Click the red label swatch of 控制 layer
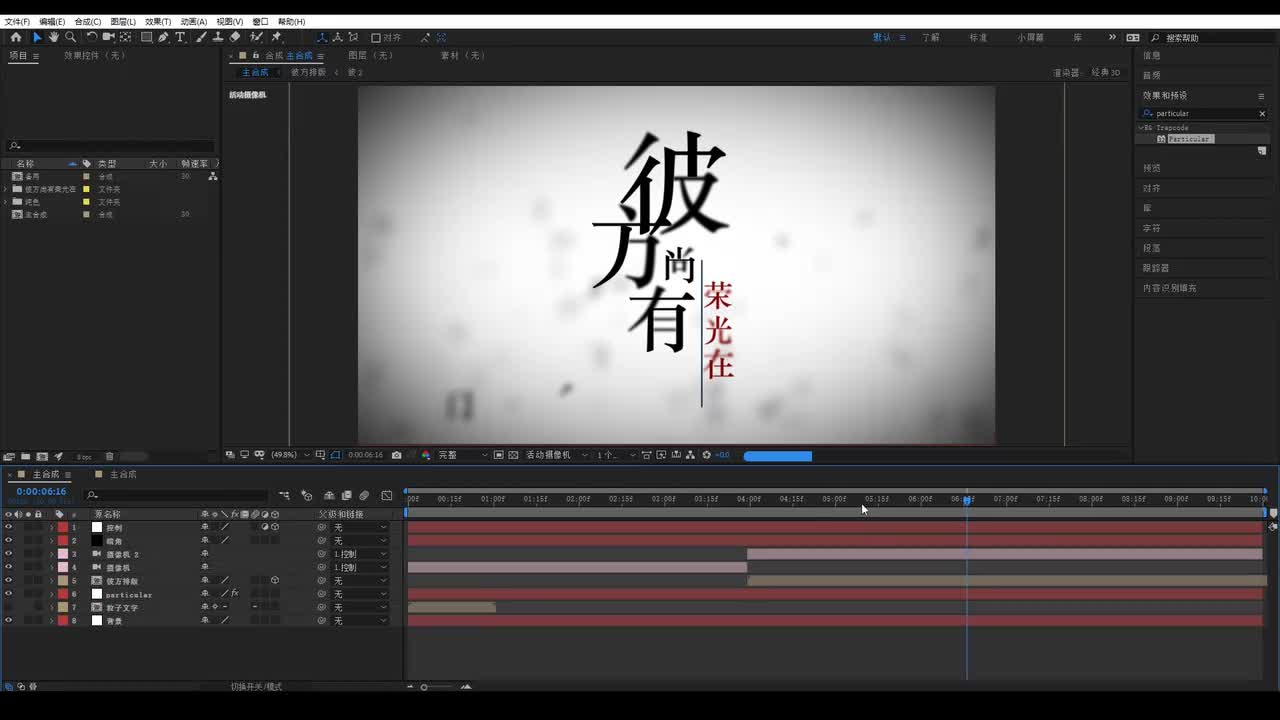This screenshot has height=720, width=1280. point(62,527)
